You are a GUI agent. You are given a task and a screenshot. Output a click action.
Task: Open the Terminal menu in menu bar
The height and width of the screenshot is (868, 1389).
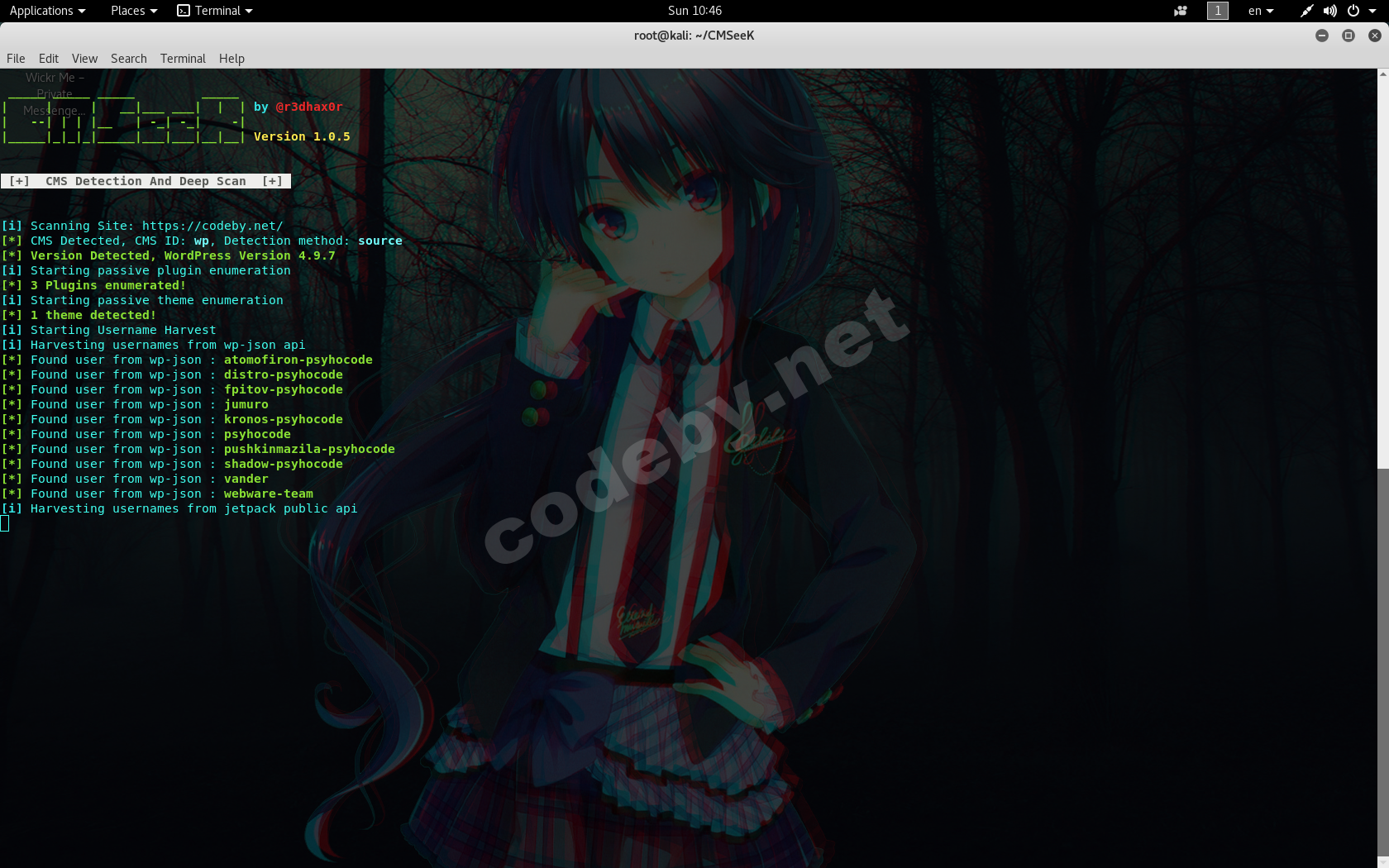183,59
